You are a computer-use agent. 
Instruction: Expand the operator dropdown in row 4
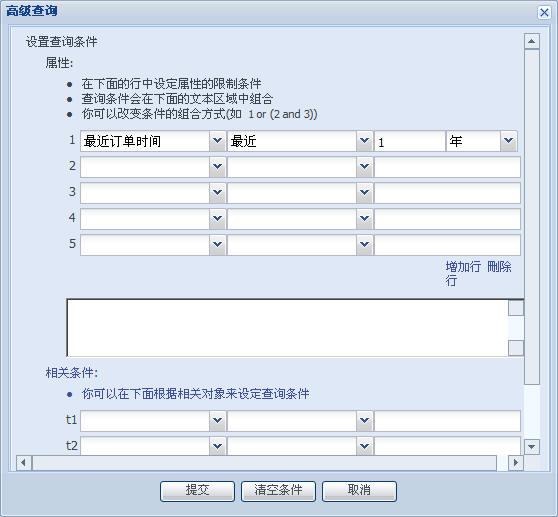(x=364, y=219)
